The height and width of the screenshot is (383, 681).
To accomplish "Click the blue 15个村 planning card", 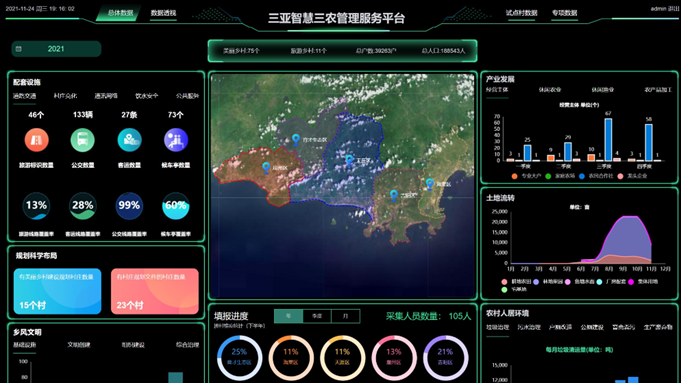I will [x=57, y=291].
